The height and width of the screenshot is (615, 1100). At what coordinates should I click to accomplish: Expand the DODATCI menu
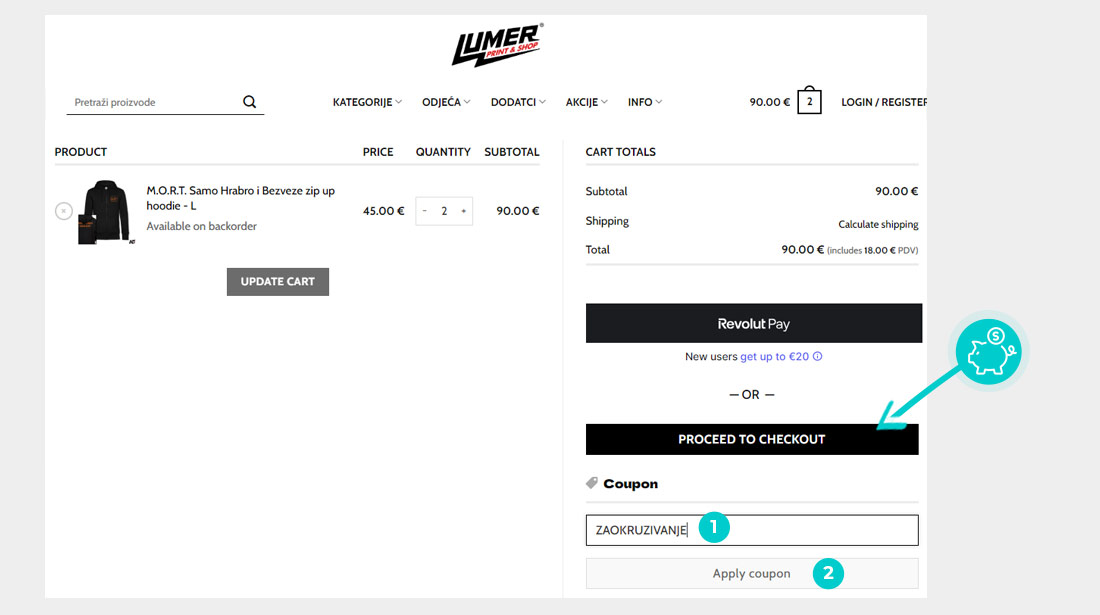tap(518, 102)
